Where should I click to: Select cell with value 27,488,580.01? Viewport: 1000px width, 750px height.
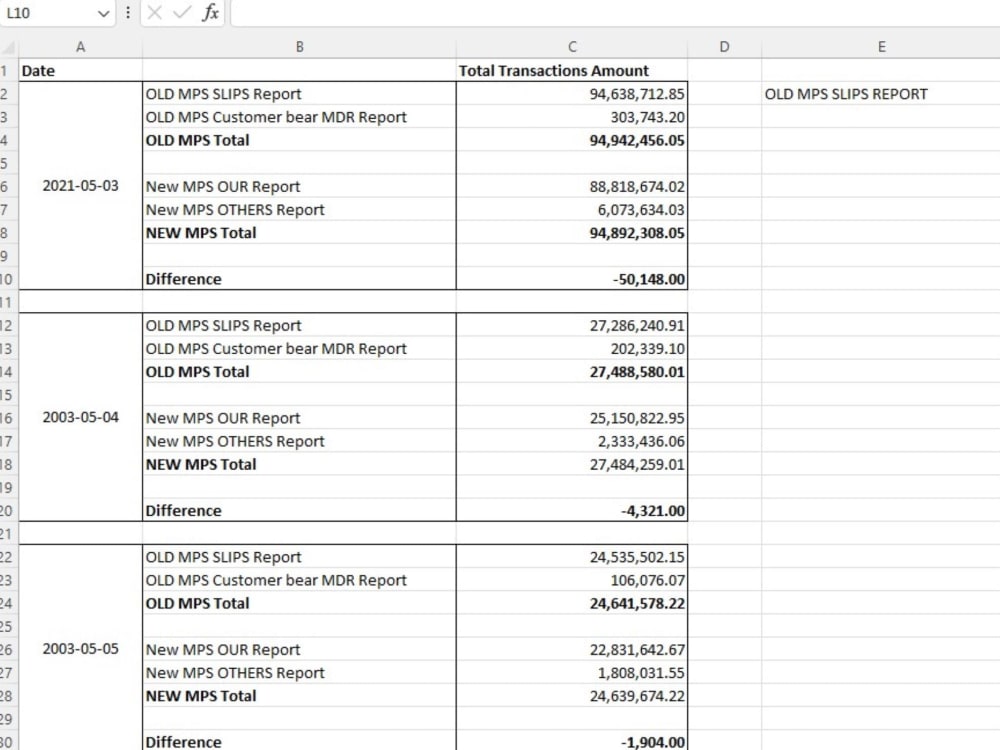(572, 371)
